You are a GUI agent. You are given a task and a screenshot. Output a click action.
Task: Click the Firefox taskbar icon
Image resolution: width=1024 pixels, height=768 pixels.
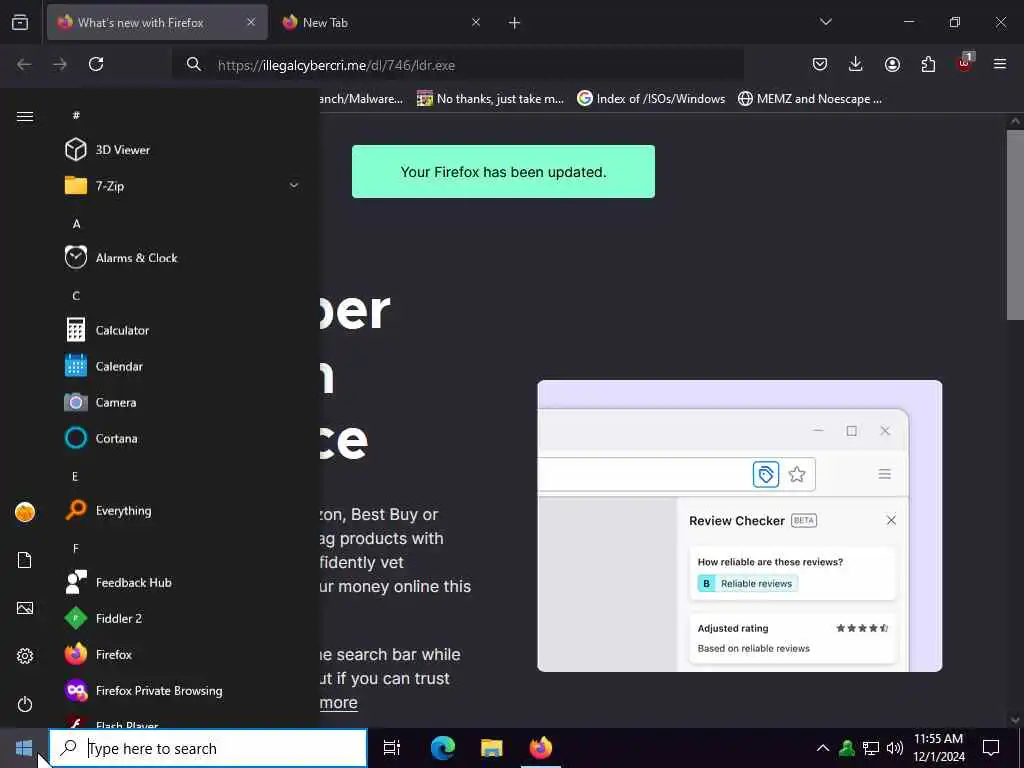[541, 748]
